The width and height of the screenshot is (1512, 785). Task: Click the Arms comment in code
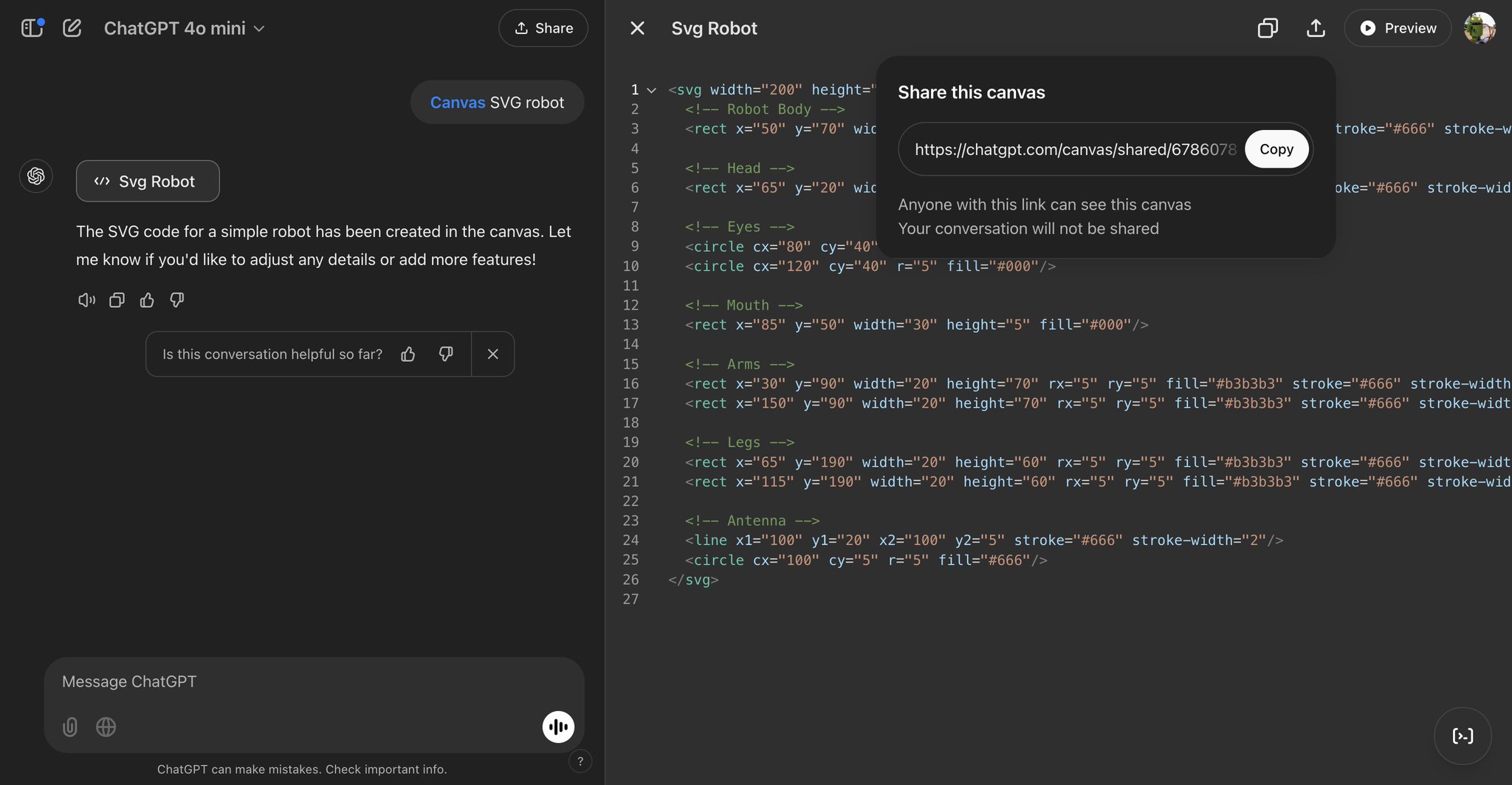(740, 364)
